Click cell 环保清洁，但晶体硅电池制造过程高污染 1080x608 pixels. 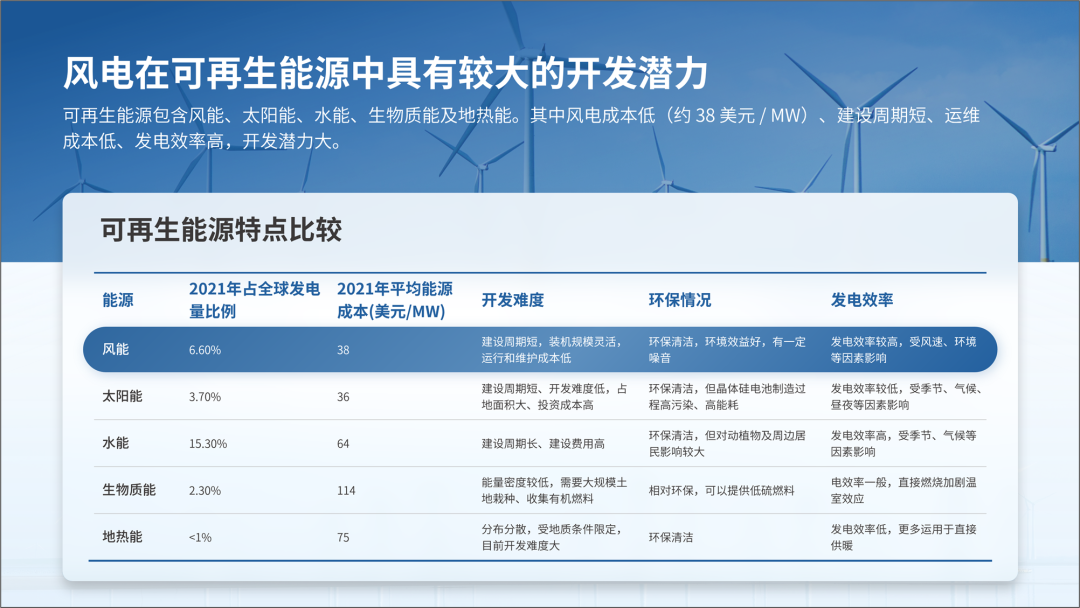point(727,397)
